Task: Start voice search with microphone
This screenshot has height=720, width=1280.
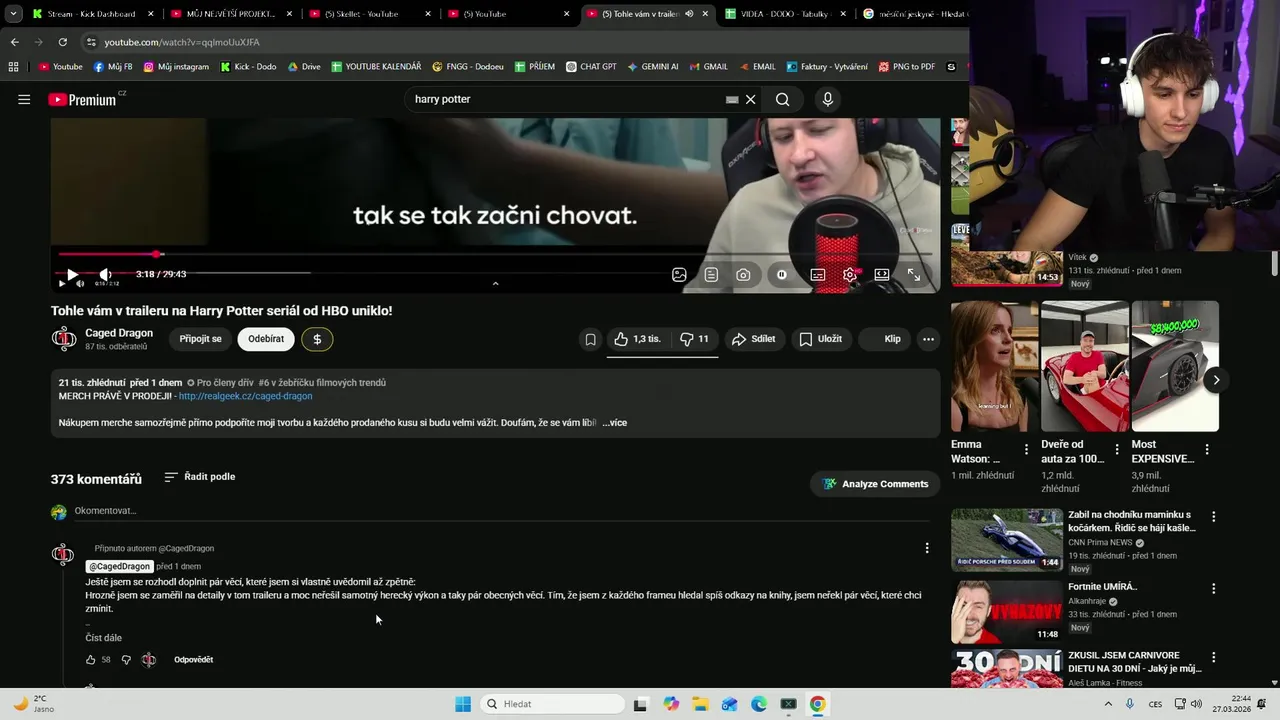Action: [827, 99]
